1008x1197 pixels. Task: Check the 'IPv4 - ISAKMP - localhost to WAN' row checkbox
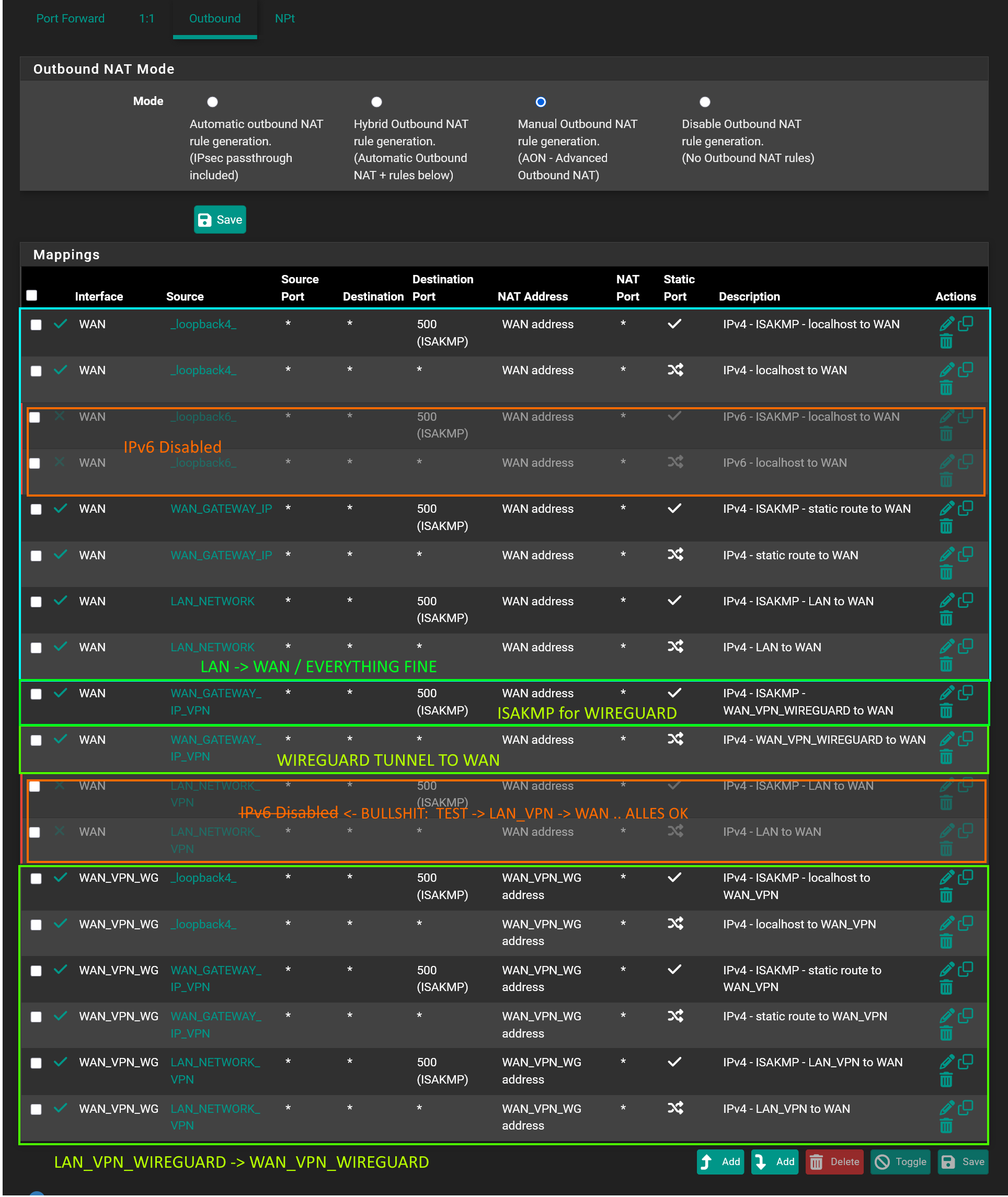pyautogui.click(x=36, y=325)
